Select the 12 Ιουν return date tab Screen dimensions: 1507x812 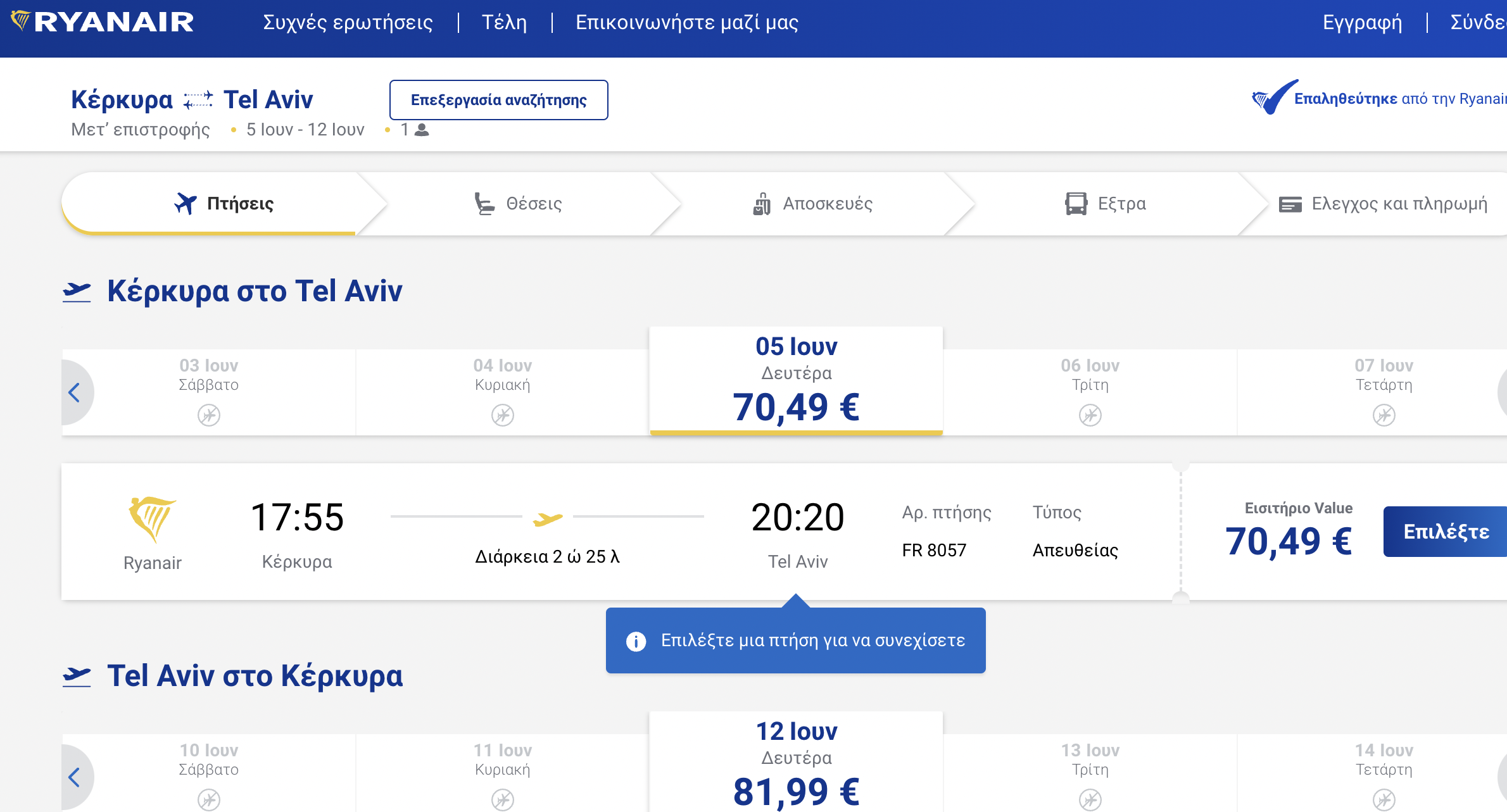coord(796,762)
